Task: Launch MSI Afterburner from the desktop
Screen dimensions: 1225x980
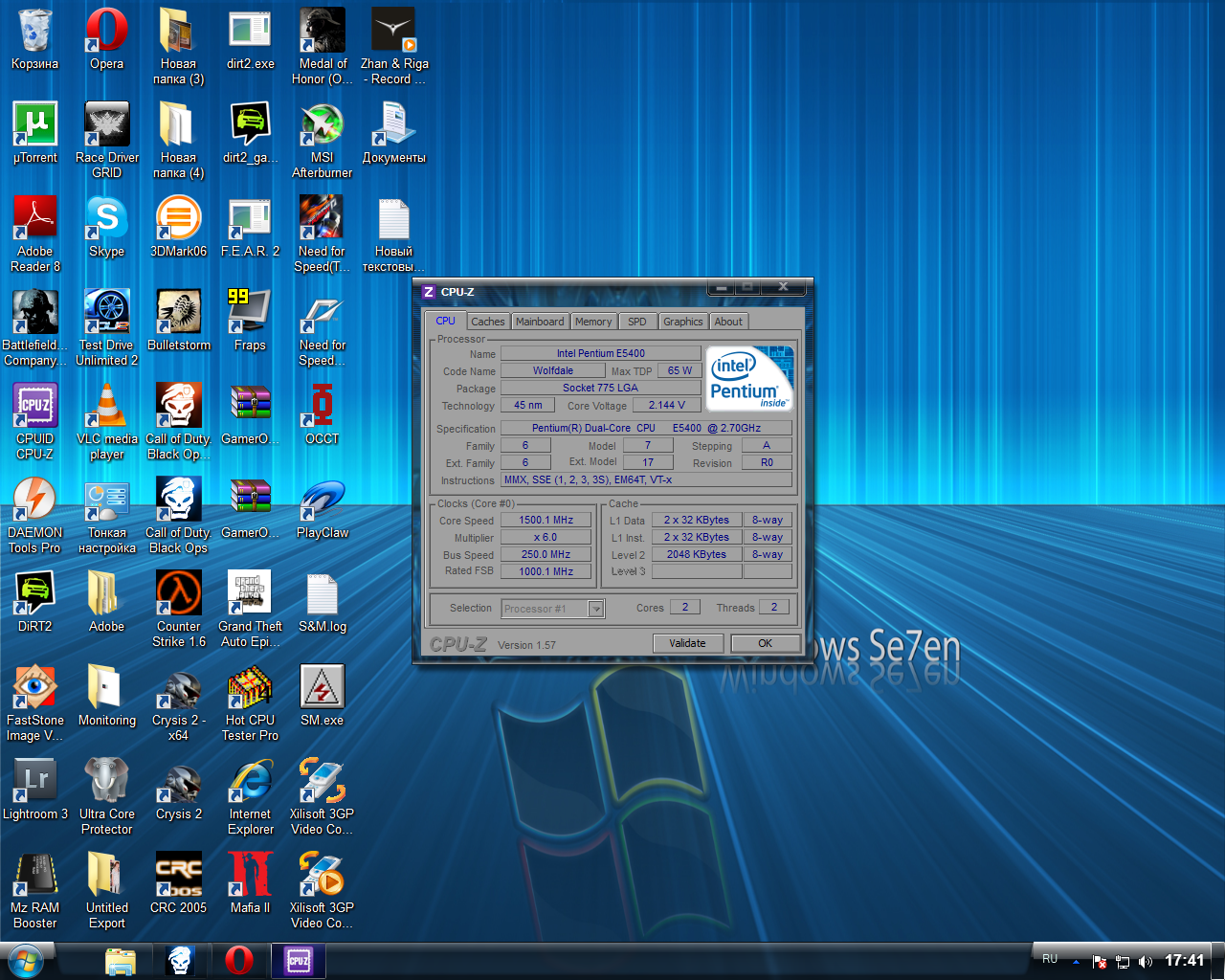Action: 323,140
